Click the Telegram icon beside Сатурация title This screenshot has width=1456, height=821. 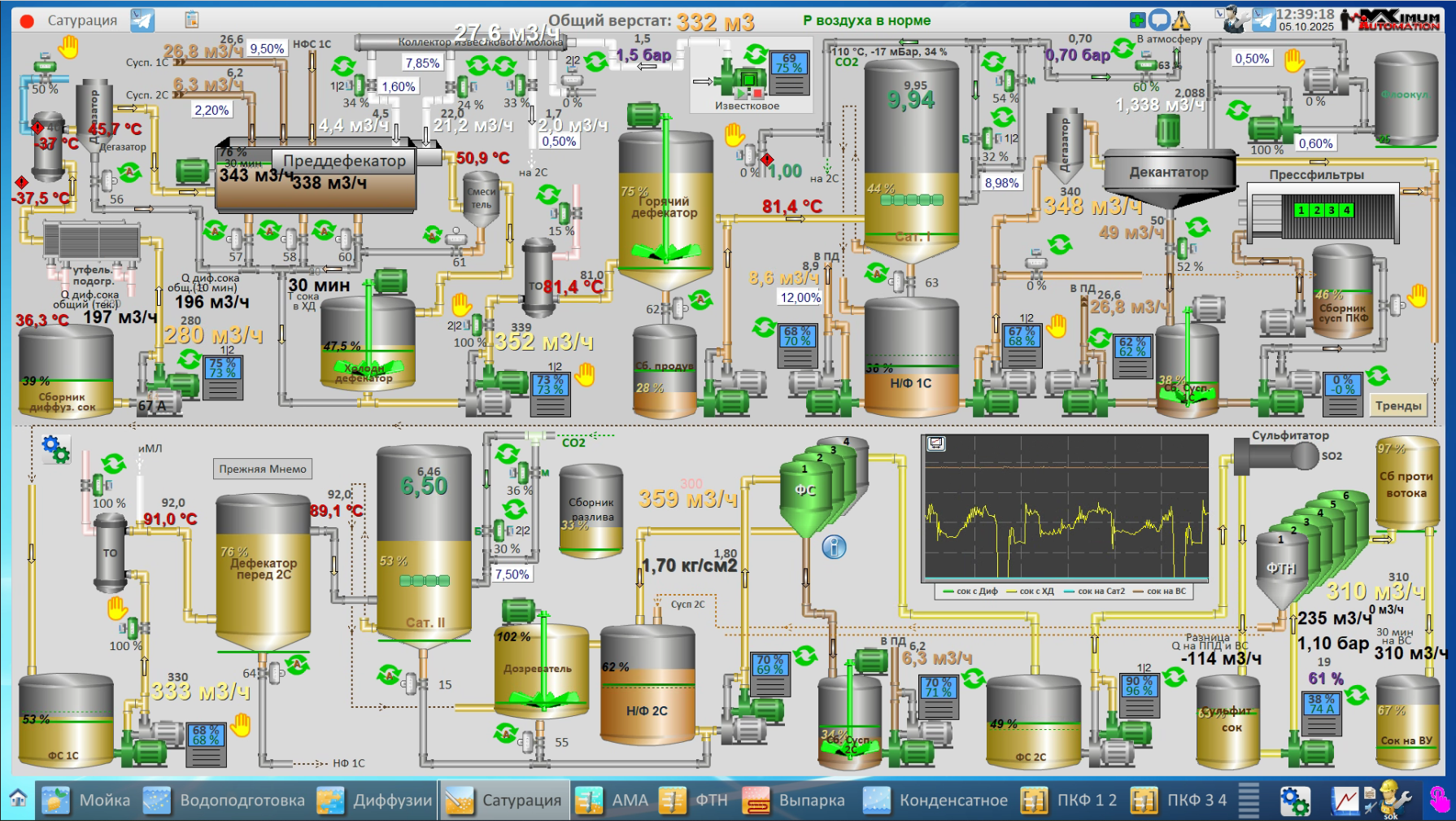[x=142, y=20]
